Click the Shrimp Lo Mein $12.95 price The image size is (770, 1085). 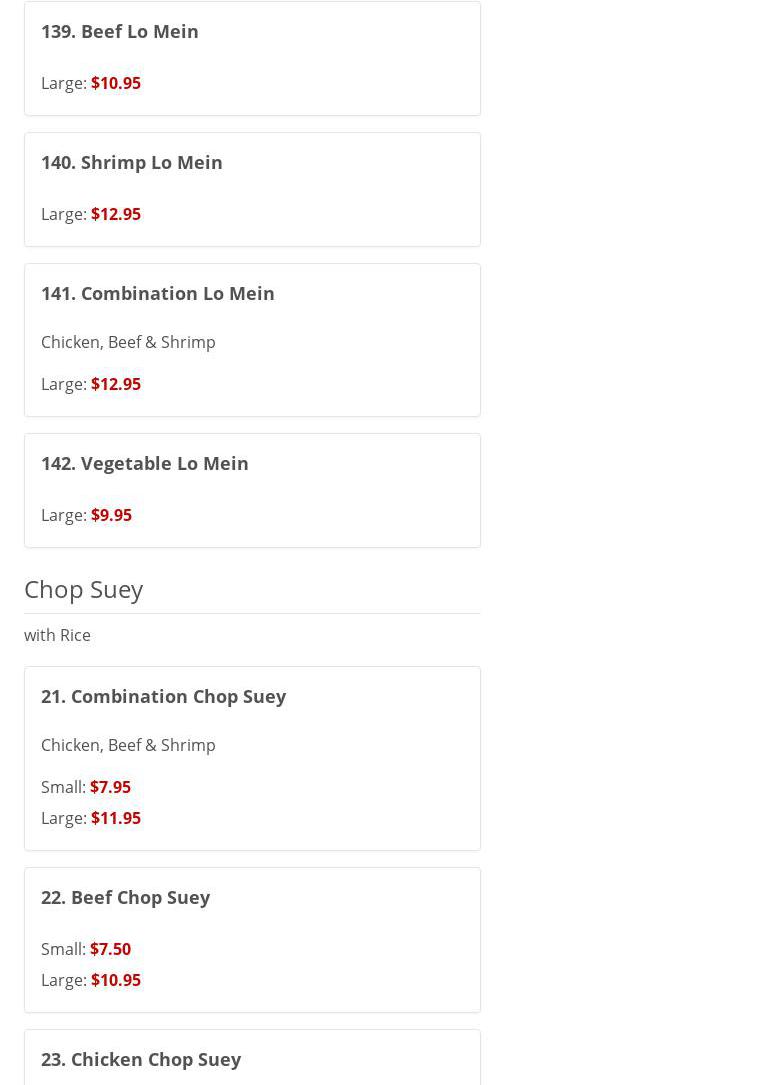116,214
